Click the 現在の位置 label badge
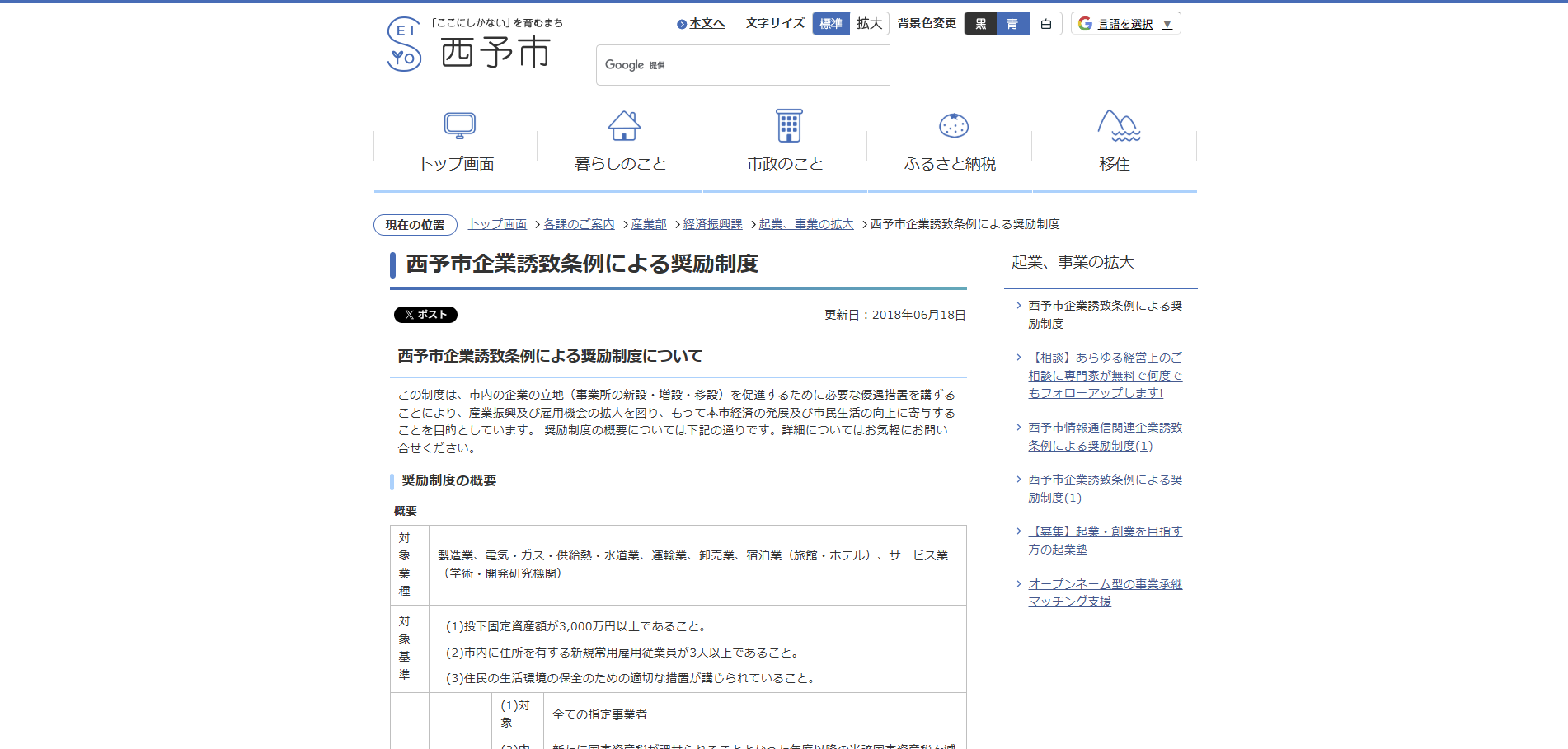 pyautogui.click(x=415, y=225)
